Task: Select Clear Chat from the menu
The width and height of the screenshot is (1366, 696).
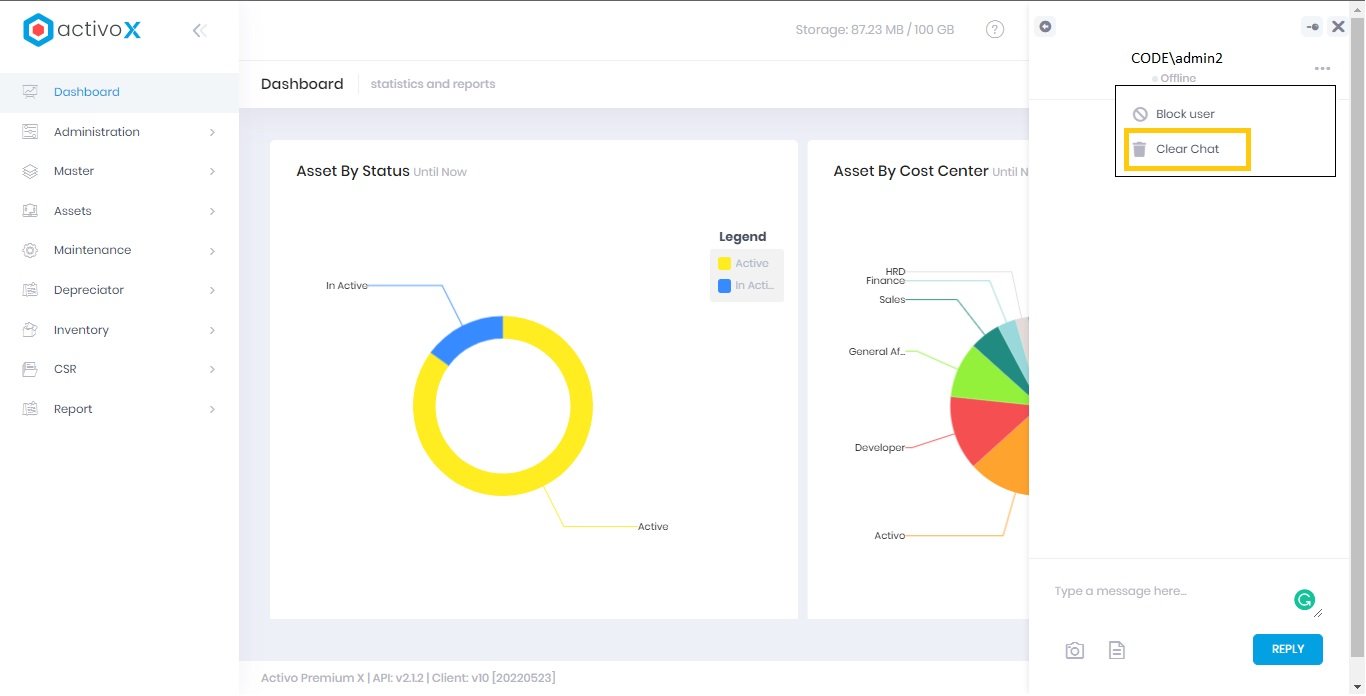Action: [x=1186, y=149]
